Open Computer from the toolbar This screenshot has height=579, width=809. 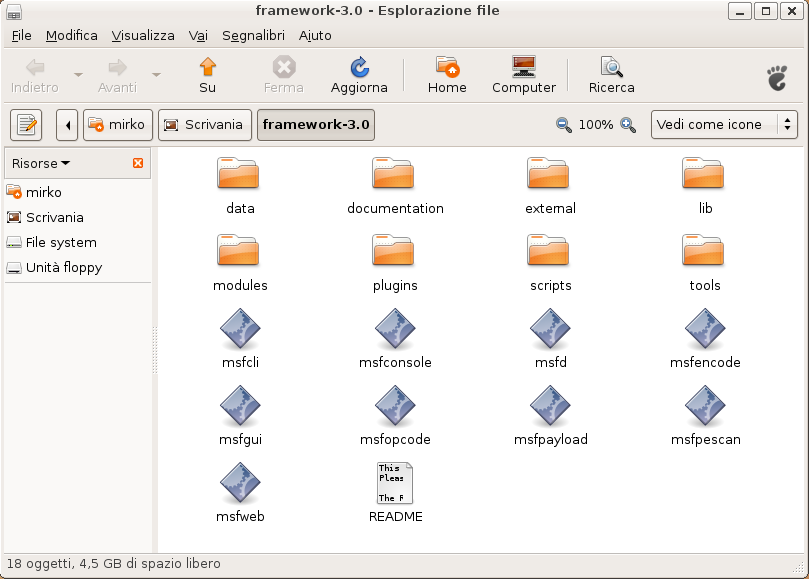coord(524,75)
